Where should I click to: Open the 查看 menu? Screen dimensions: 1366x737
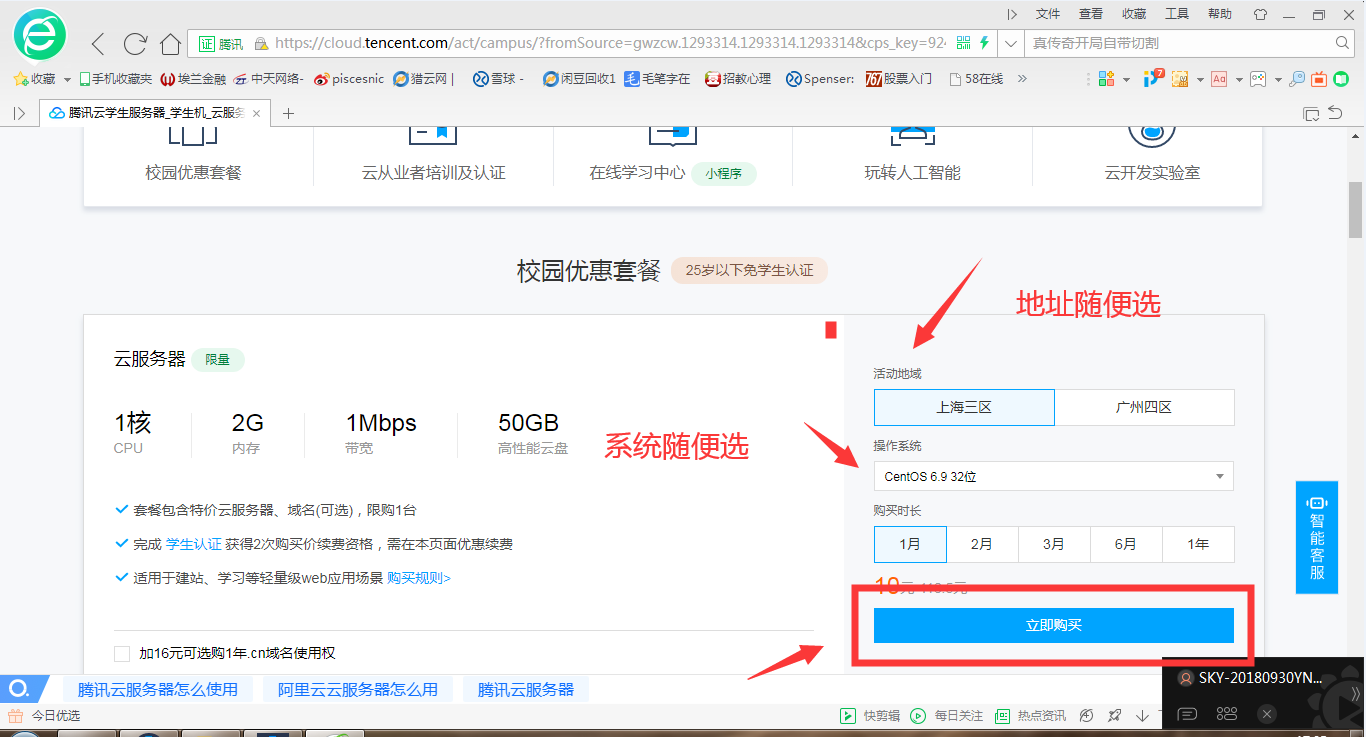pyautogui.click(x=1091, y=14)
